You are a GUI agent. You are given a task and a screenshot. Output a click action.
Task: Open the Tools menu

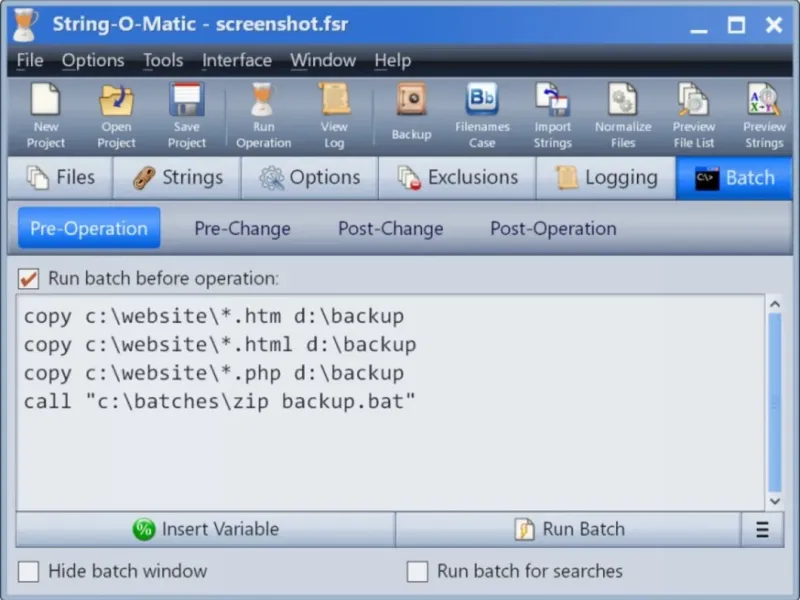coord(163,60)
